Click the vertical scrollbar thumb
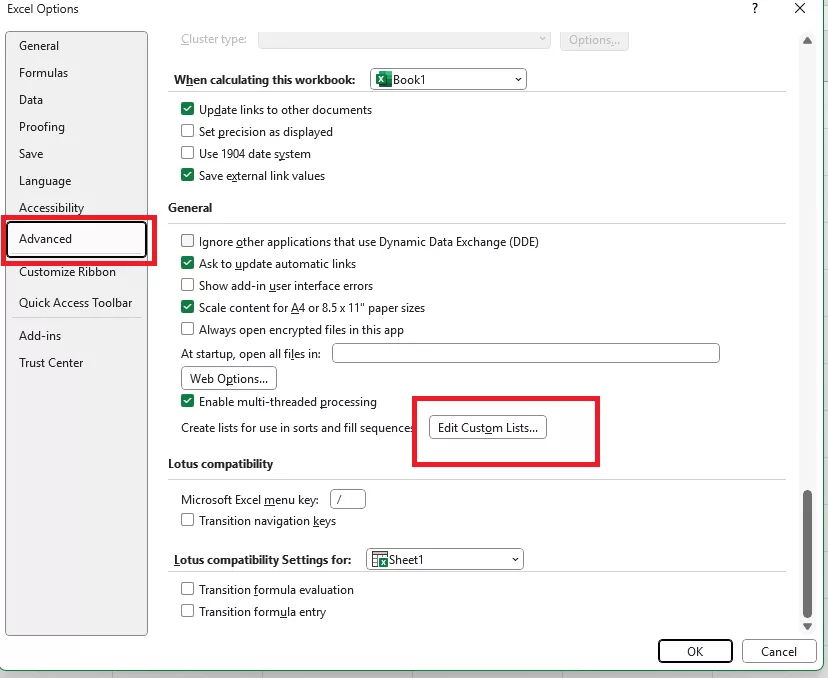The width and height of the screenshot is (828, 678). [x=807, y=554]
